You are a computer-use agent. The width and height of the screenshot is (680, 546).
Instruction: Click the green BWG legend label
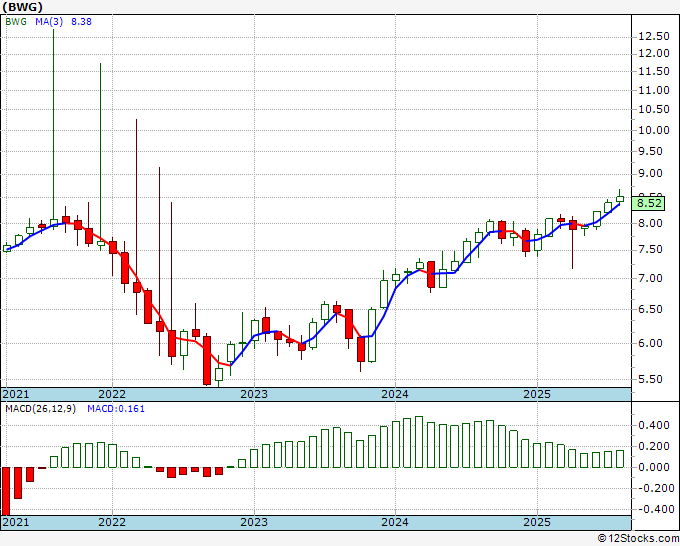(16, 22)
